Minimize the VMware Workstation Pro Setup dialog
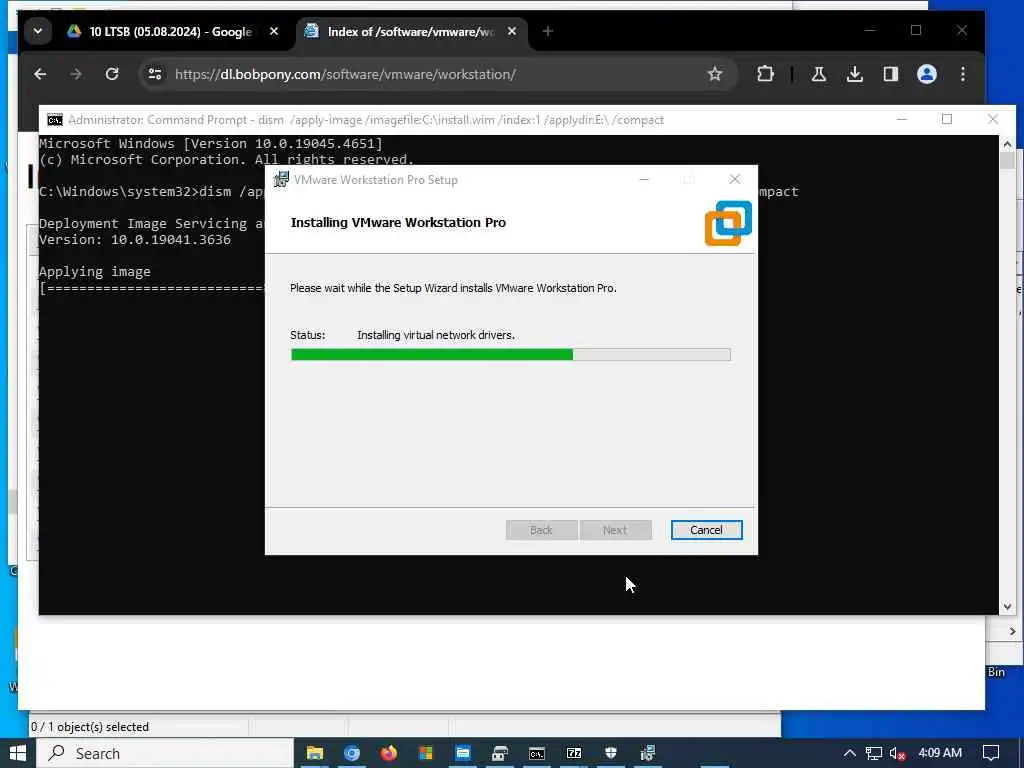This screenshot has width=1024, height=768. pos(644,180)
